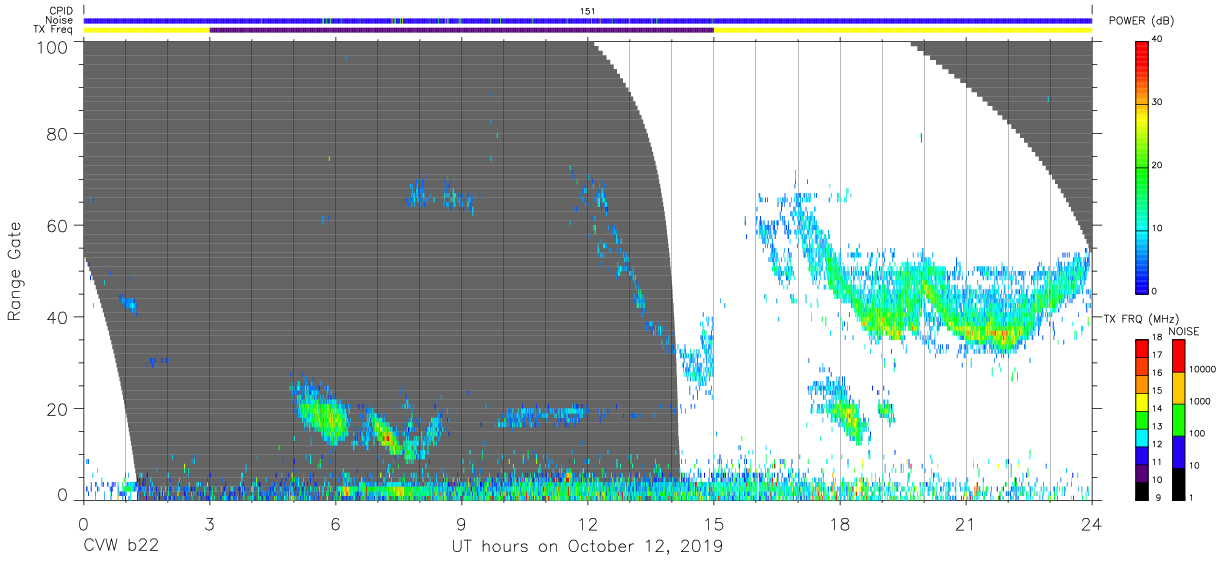Click the NOISE legend title
The width and height of the screenshot is (1228, 567).
(1183, 331)
